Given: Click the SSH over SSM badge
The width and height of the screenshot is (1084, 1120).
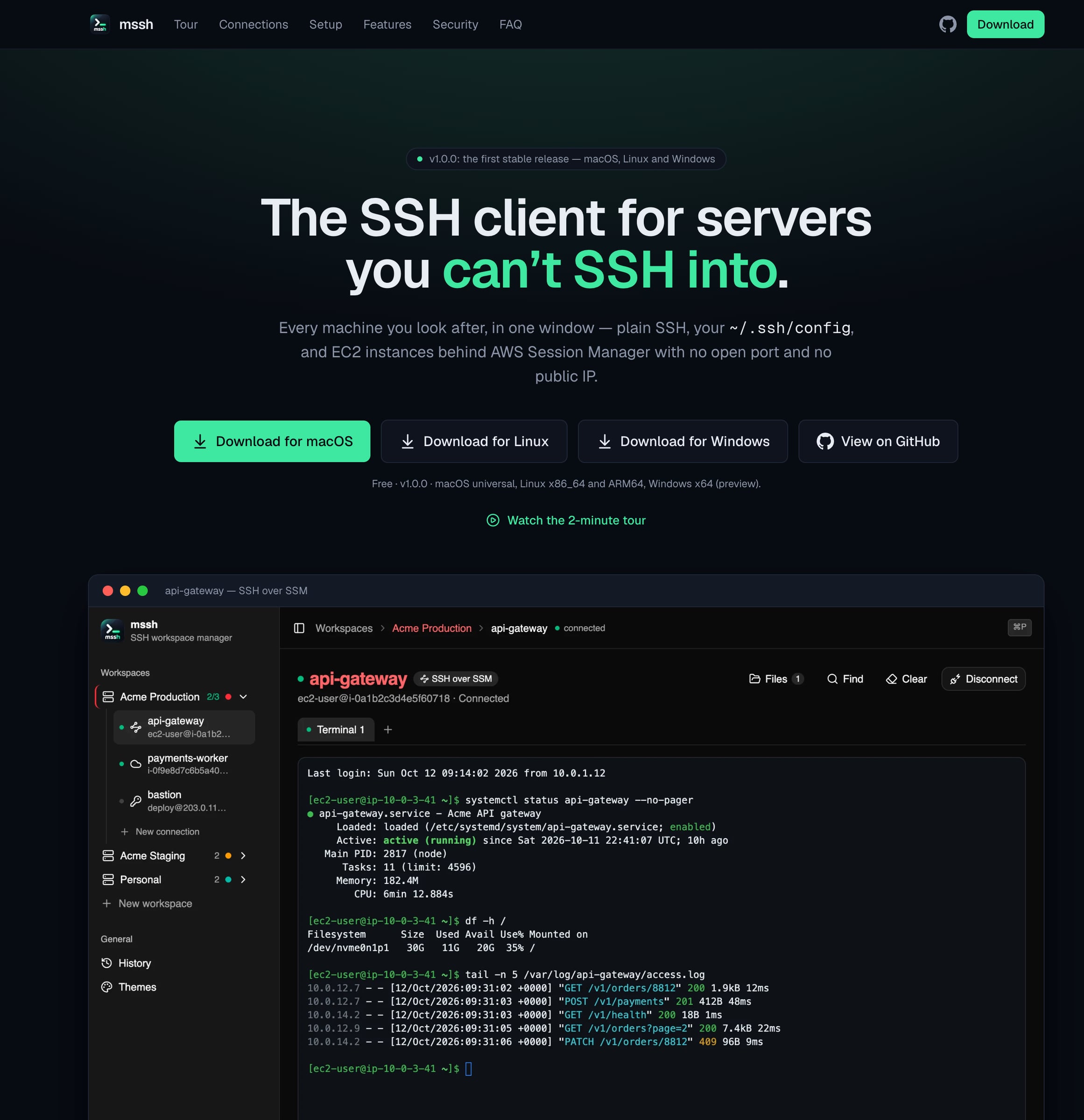Looking at the screenshot, I should [x=456, y=678].
